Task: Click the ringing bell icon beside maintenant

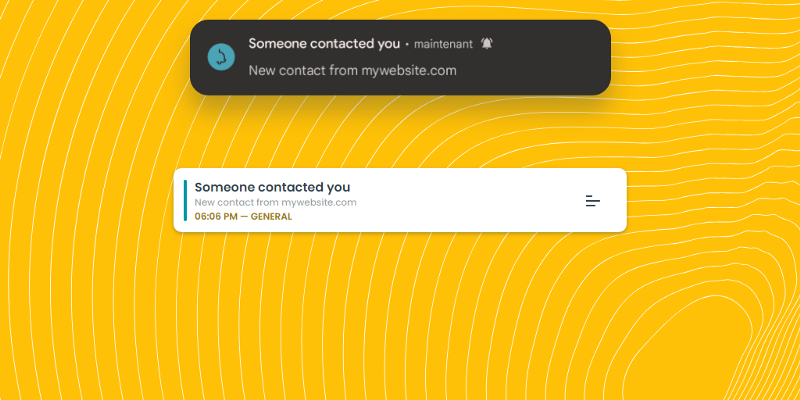Action: [487, 44]
